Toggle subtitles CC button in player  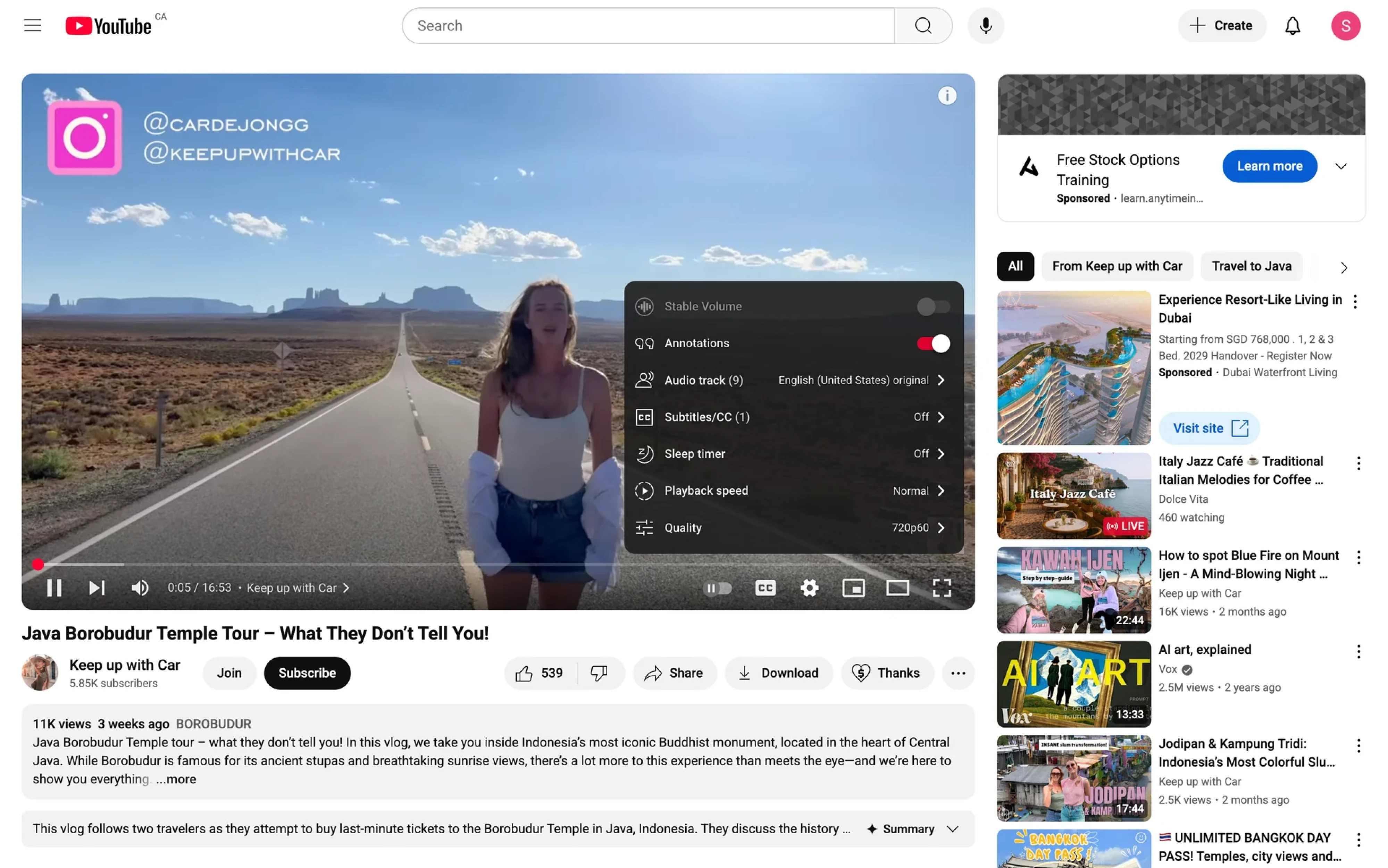click(765, 587)
